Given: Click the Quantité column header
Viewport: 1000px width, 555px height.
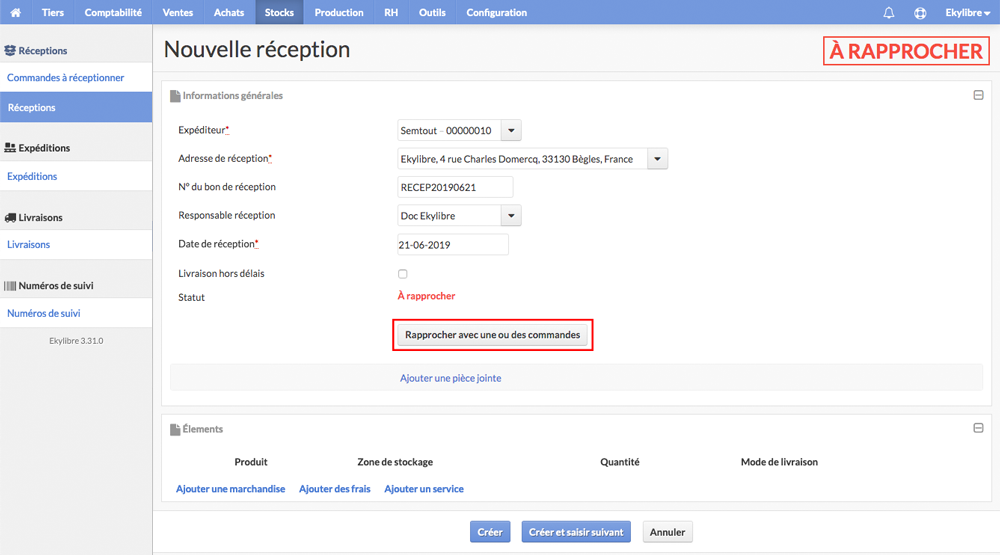Looking at the screenshot, I should pos(619,462).
